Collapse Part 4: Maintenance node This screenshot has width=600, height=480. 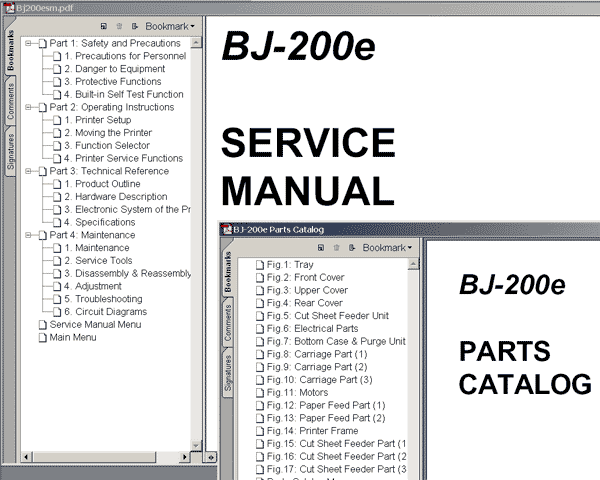pos(28,235)
